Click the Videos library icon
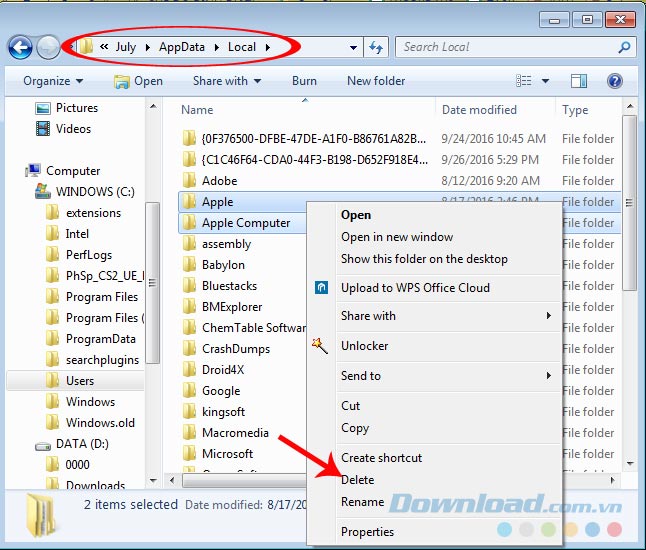Screen dimensions: 646x550 click(43, 129)
